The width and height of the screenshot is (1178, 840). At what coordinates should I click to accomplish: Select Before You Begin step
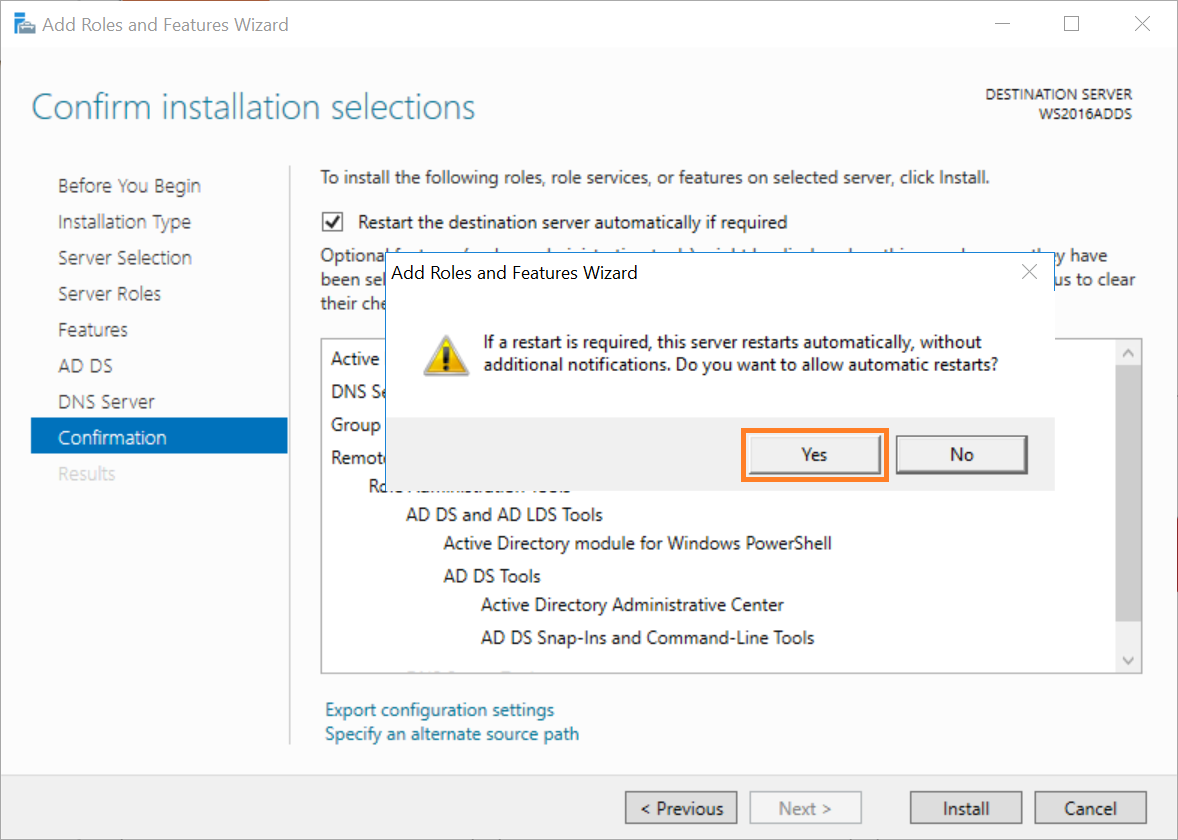[x=129, y=186]
